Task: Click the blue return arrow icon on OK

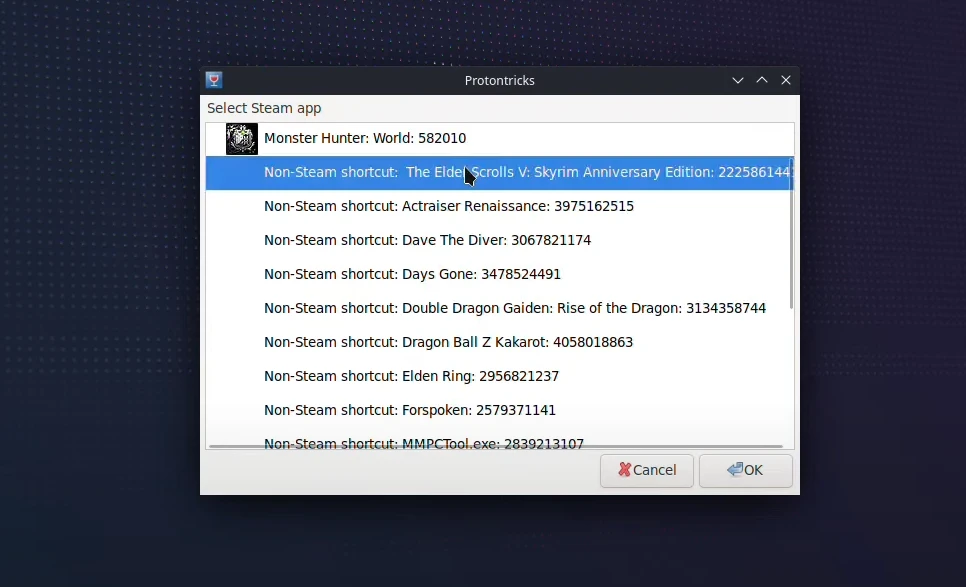Action: point(734,470)
